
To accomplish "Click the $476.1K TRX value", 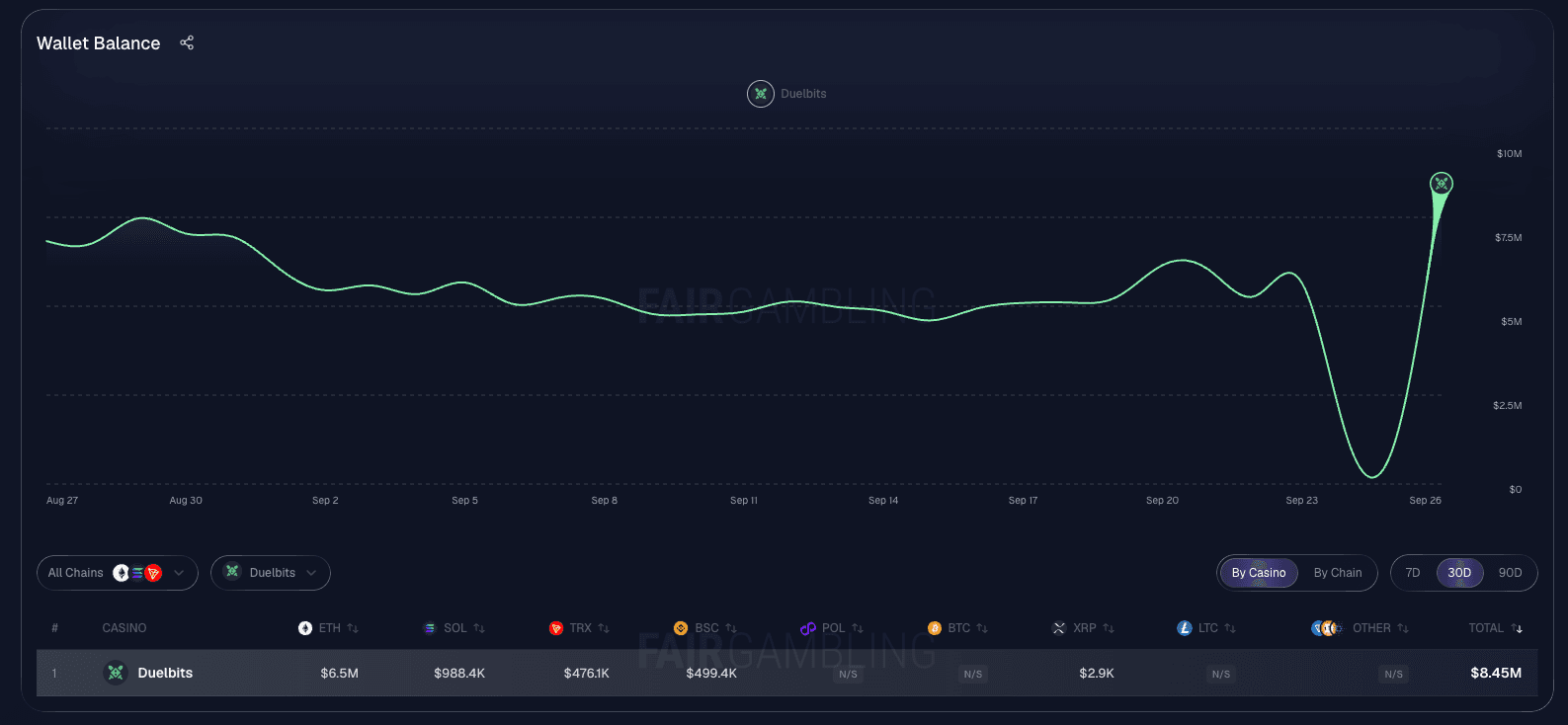I will click(x=587, y=674).
